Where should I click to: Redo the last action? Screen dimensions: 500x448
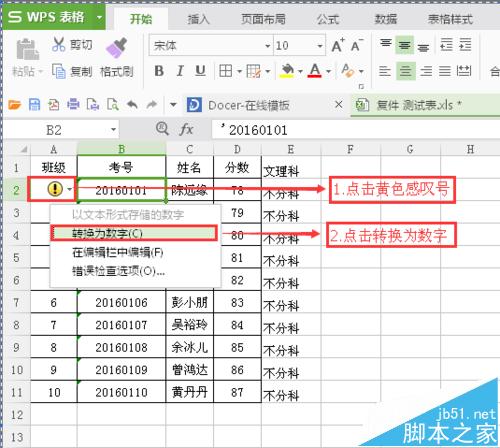pyautogui.click(x=152, y=105)
